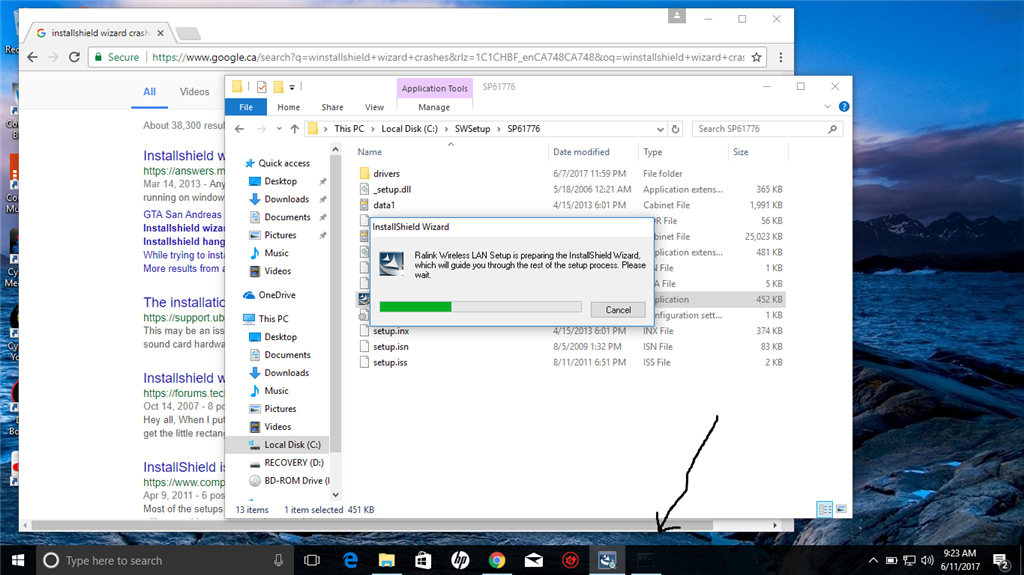Click the Explorer forward arrow
Viewport: 1024px width, 575px height.
[x=261, y=129]
